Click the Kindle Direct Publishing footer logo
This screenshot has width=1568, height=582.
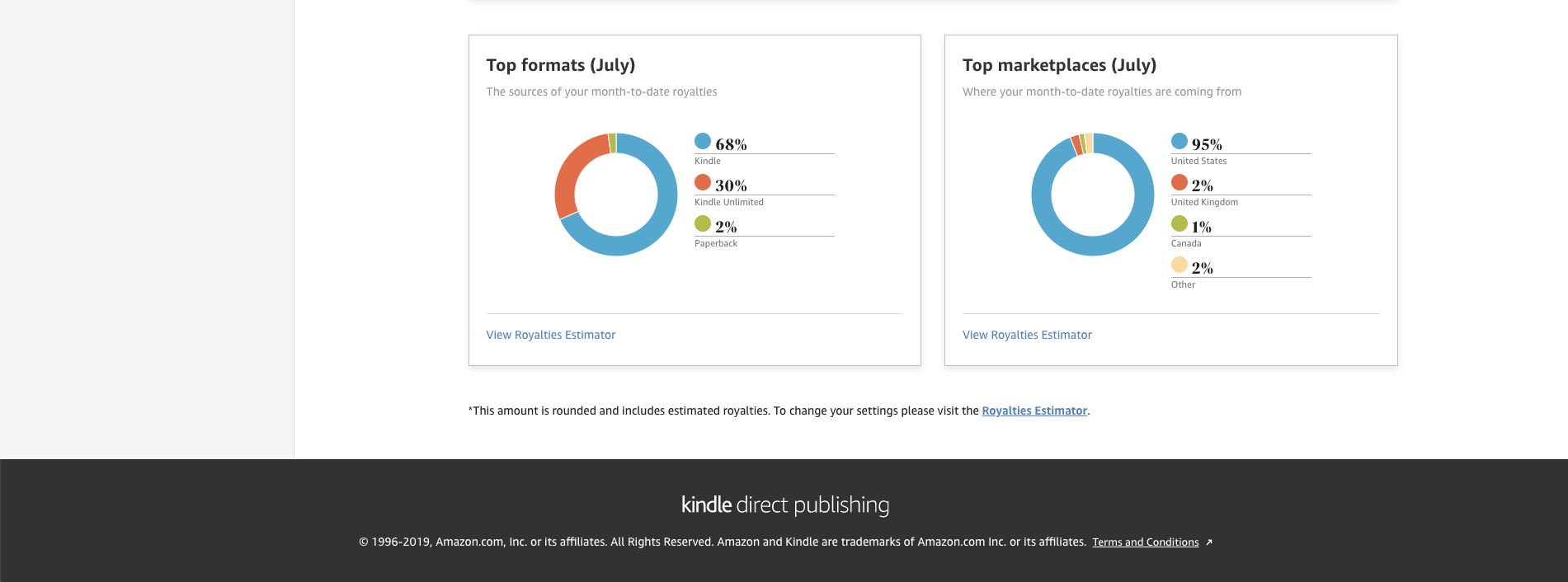[x=785, y=505]
